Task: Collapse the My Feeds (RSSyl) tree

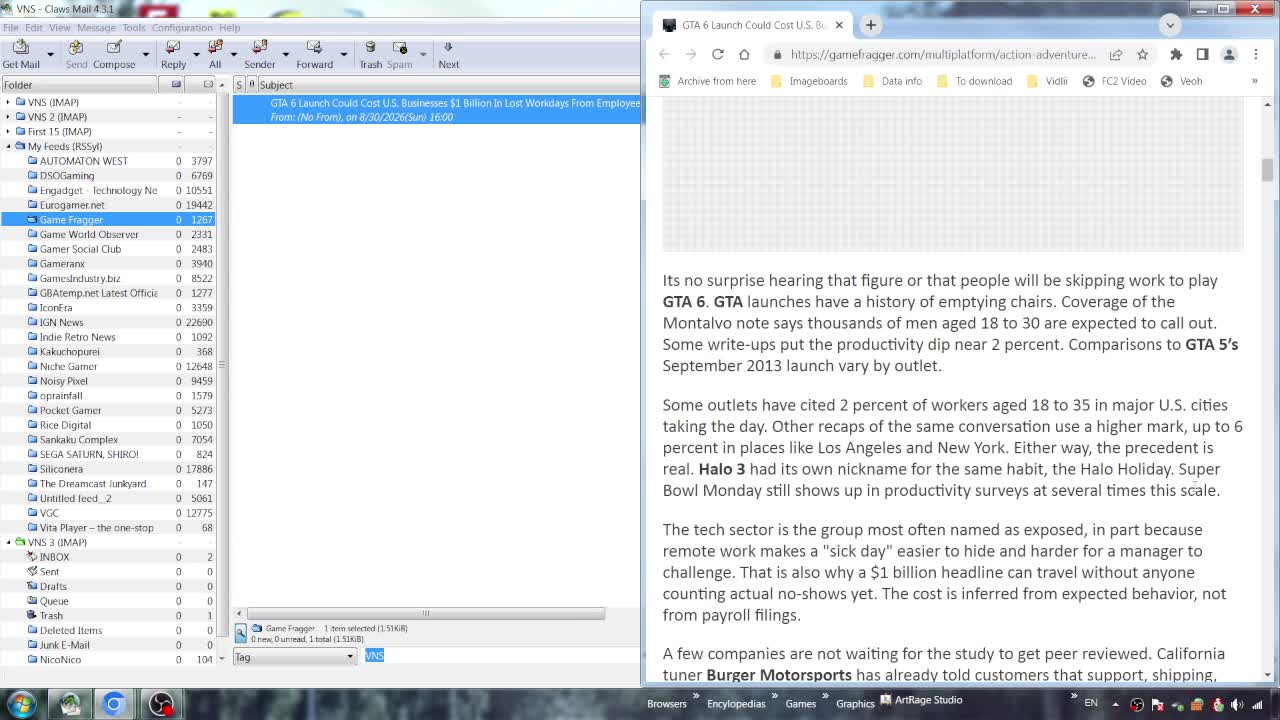Action: click(8, 146)
